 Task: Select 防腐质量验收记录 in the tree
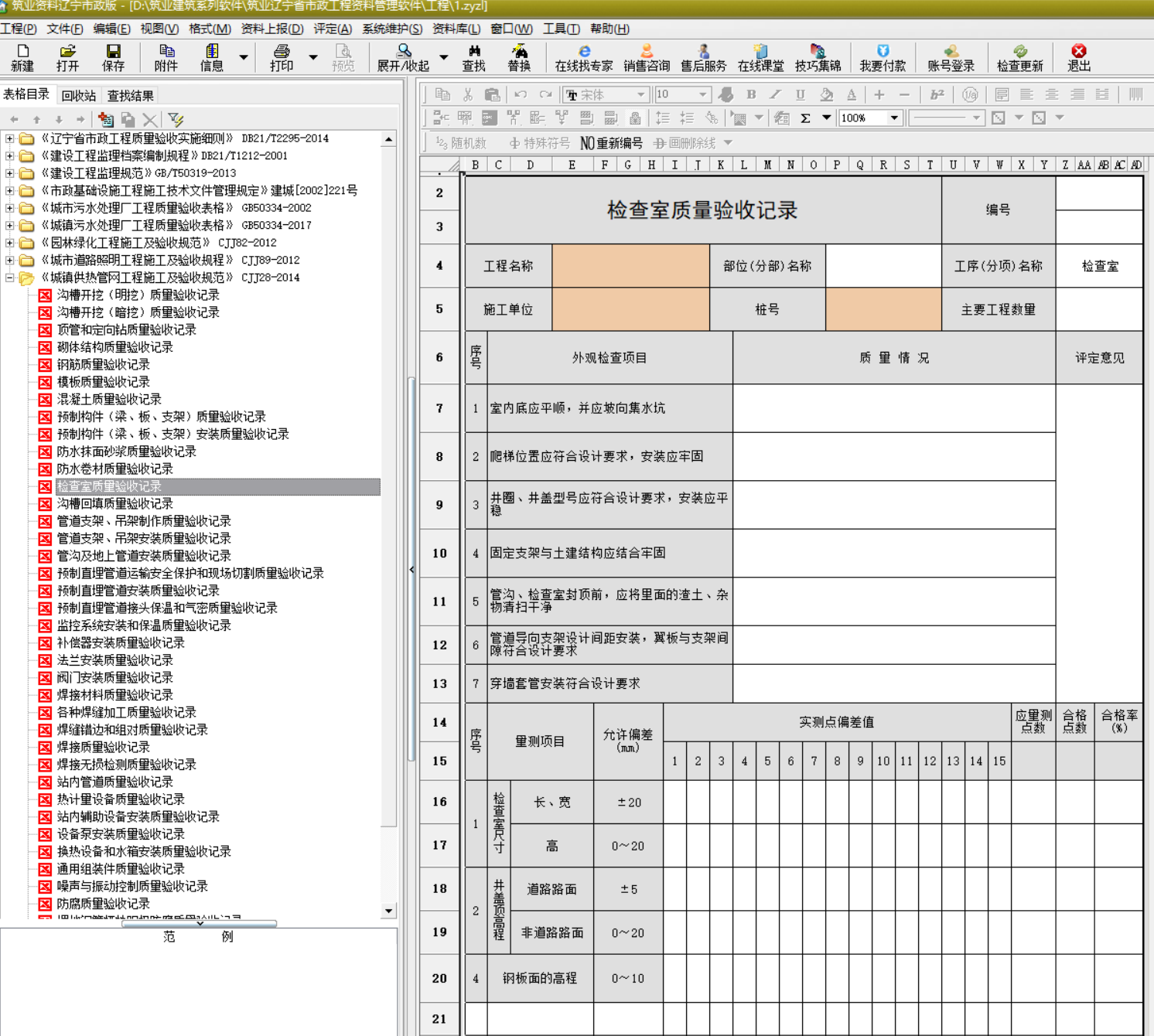pos(104,904)
